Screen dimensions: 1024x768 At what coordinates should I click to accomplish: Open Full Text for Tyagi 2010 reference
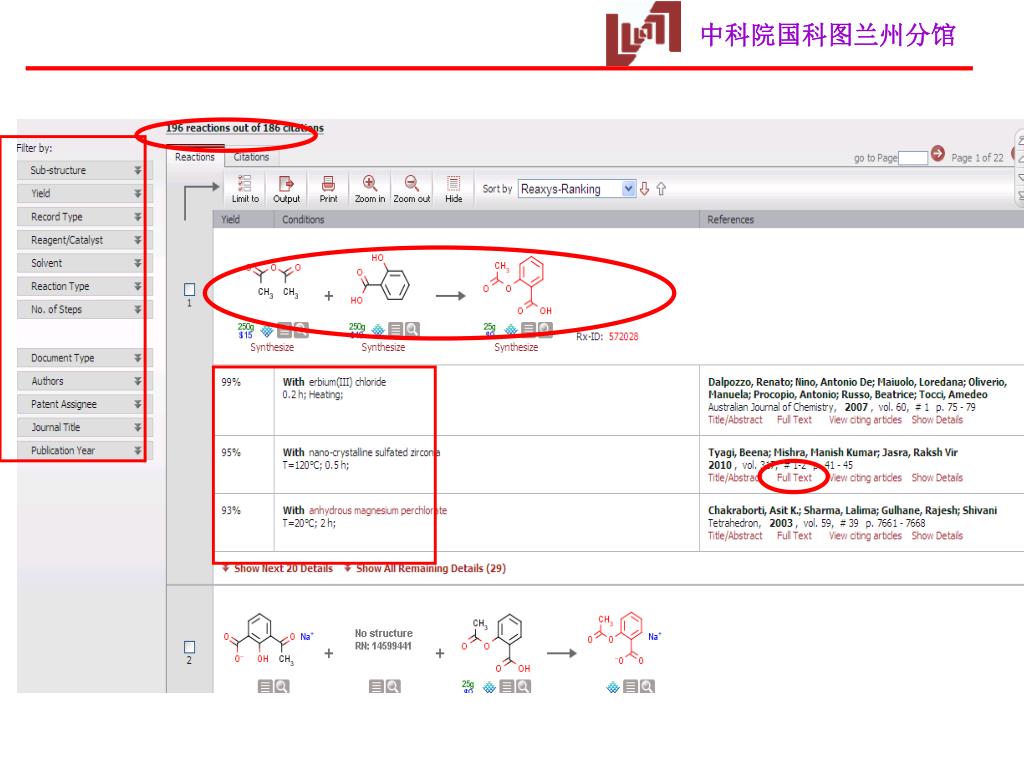[x=794, y=477]
